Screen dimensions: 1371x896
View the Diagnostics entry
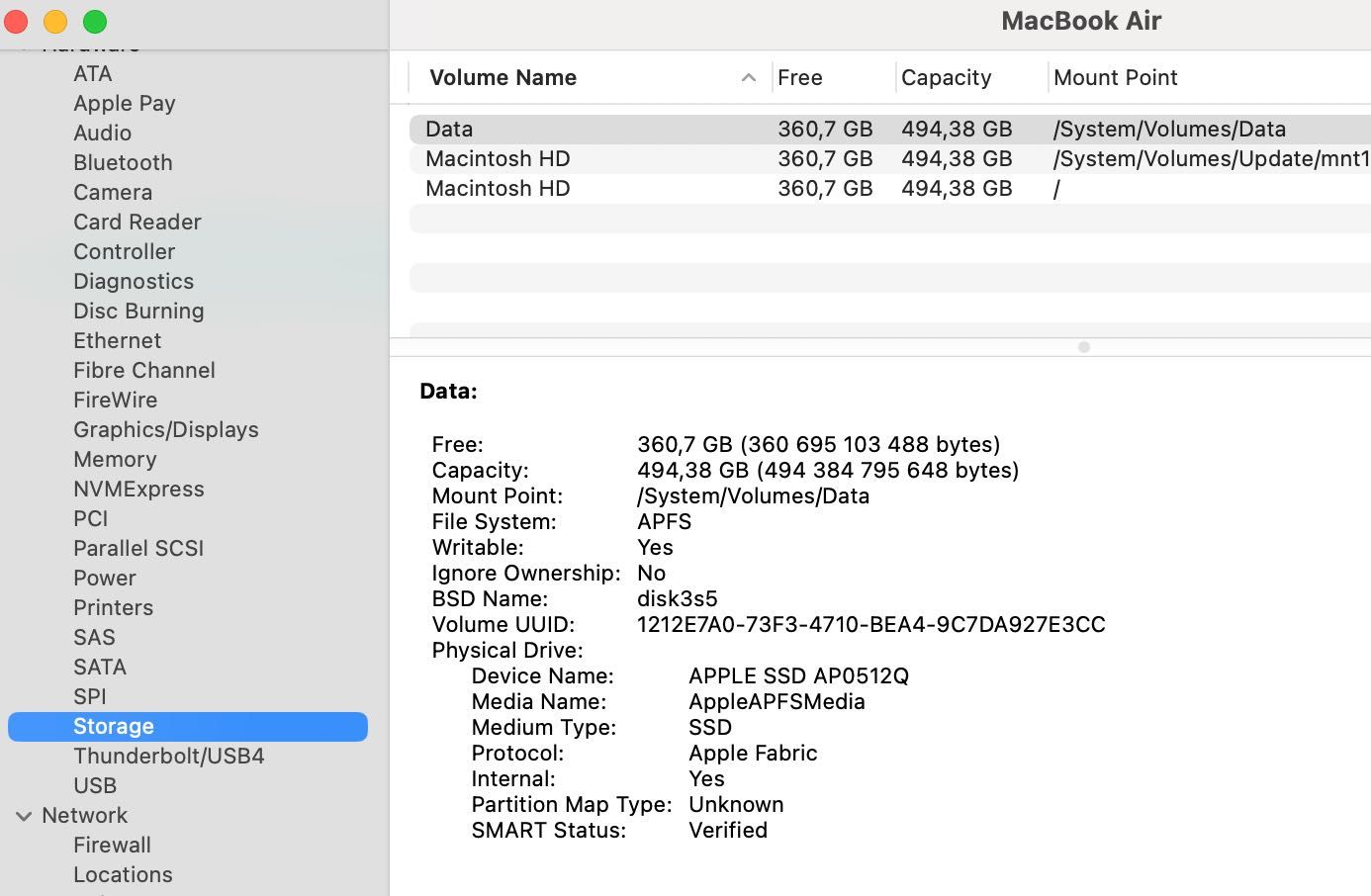point(134,281)
